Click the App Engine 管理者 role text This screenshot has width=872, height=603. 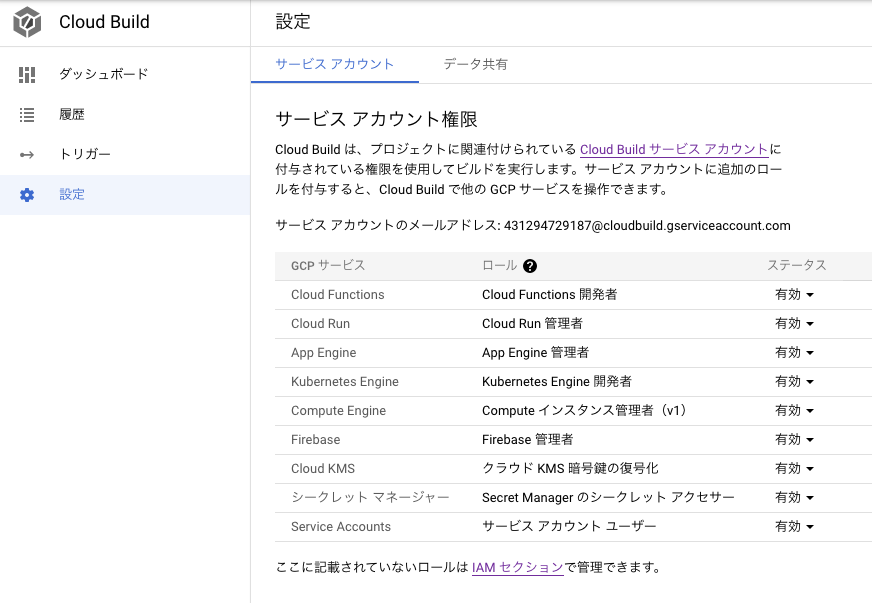coord(536,352)
